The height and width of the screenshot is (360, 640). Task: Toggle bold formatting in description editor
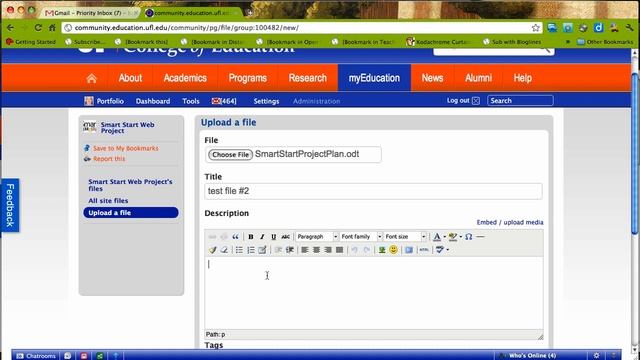click(251, 237)
